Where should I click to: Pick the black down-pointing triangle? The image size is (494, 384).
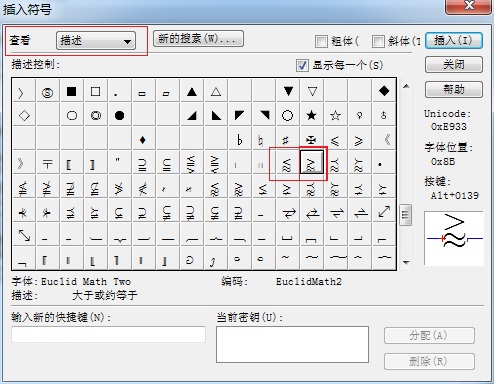point(288,91)
